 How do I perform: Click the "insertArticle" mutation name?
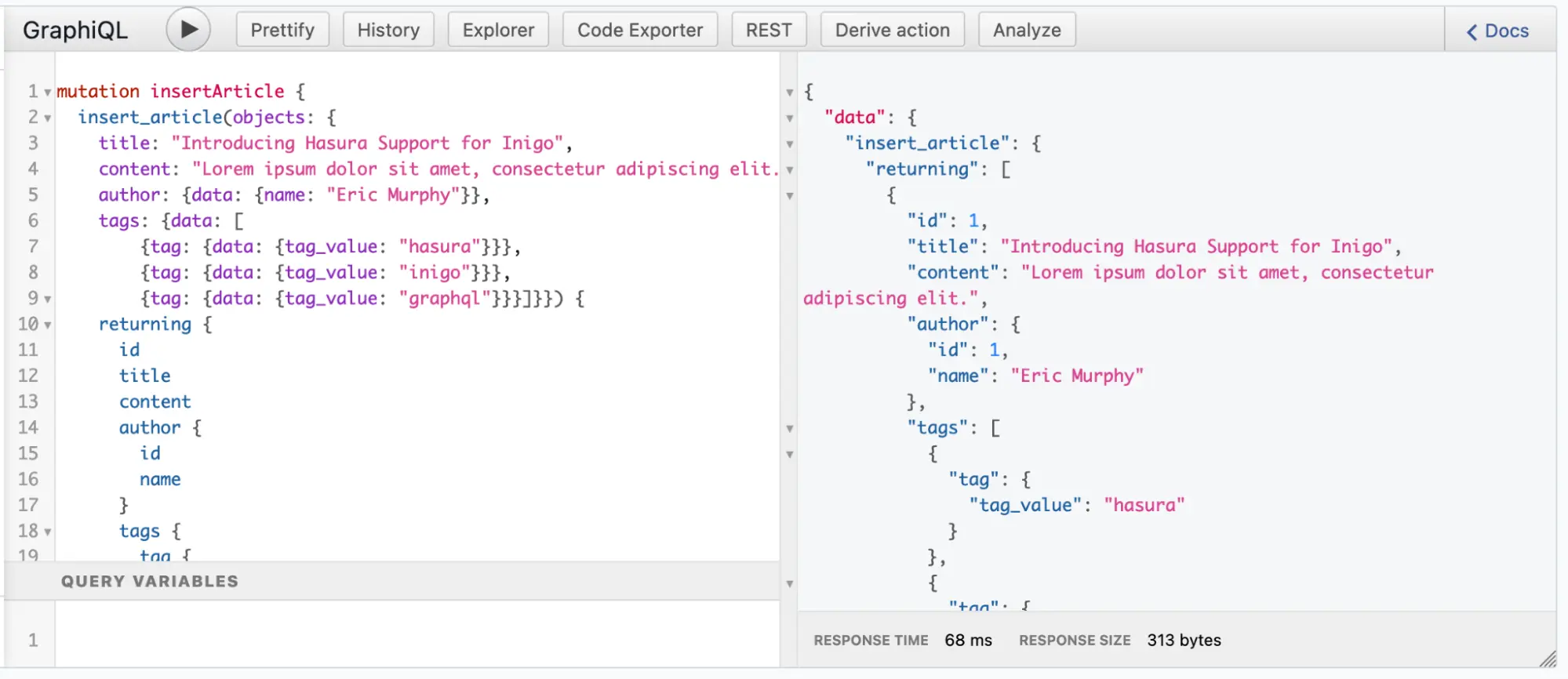point(217,91)
